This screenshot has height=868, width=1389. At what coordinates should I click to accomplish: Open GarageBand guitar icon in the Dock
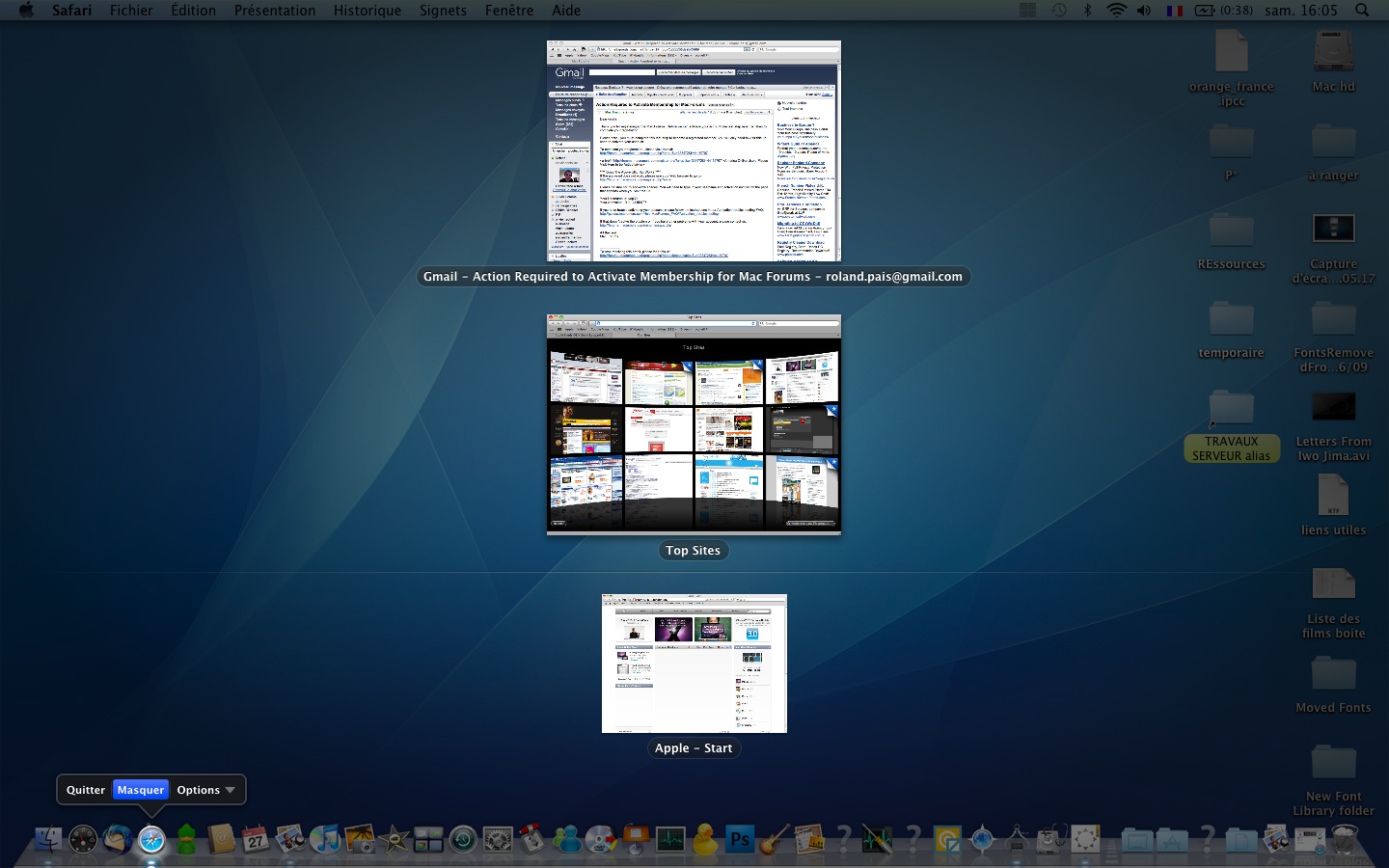[774, 840]
